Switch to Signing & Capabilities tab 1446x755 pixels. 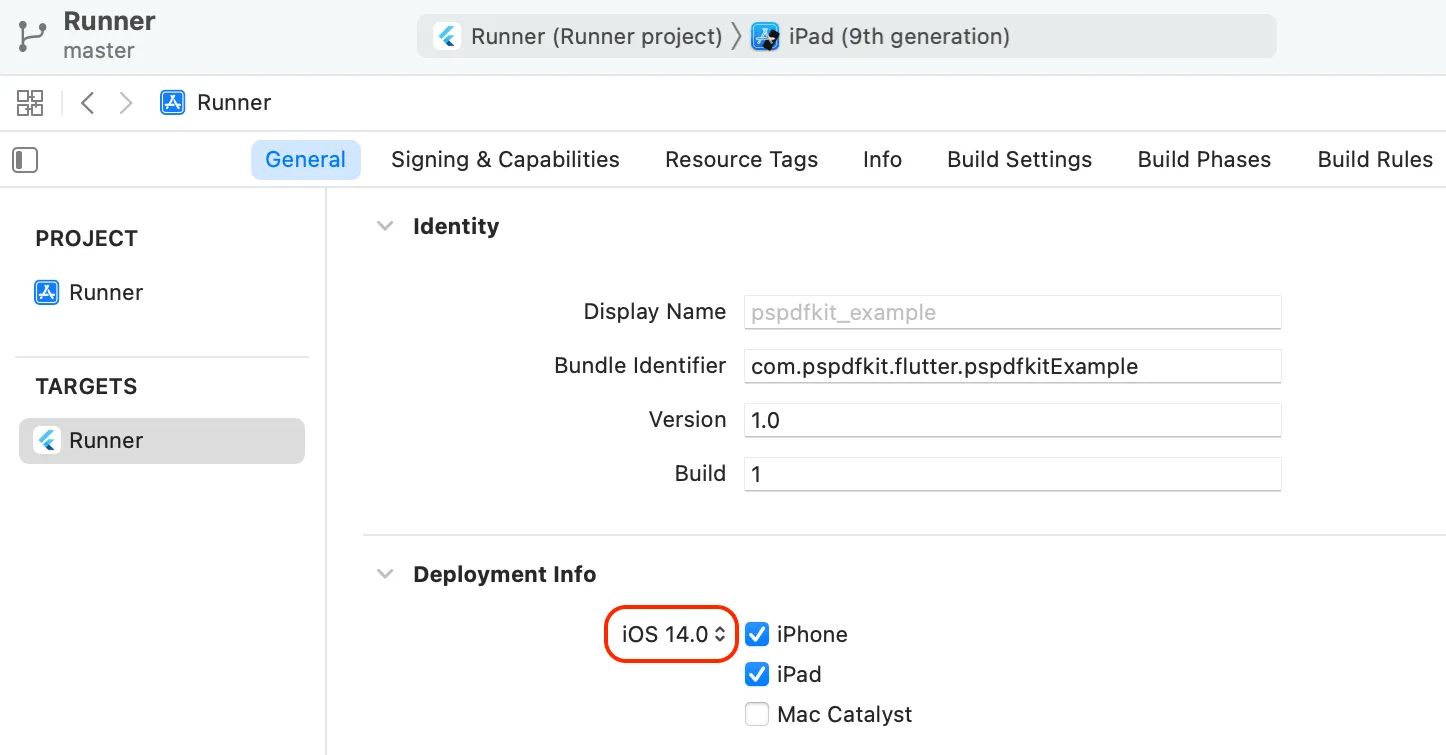pyautogui.click(x=505, y=160)
